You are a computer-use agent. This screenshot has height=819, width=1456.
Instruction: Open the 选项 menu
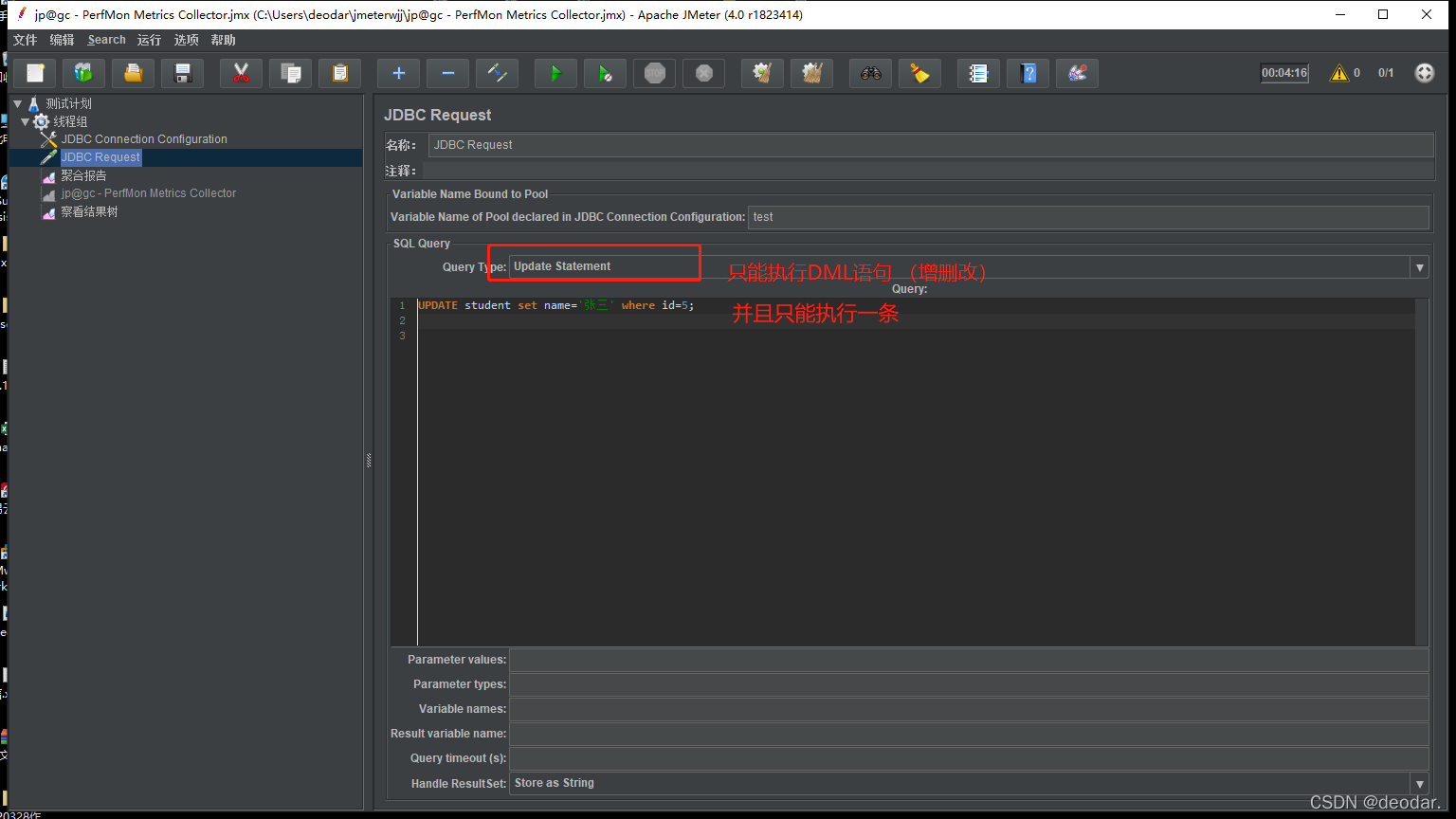click(186, 40)
